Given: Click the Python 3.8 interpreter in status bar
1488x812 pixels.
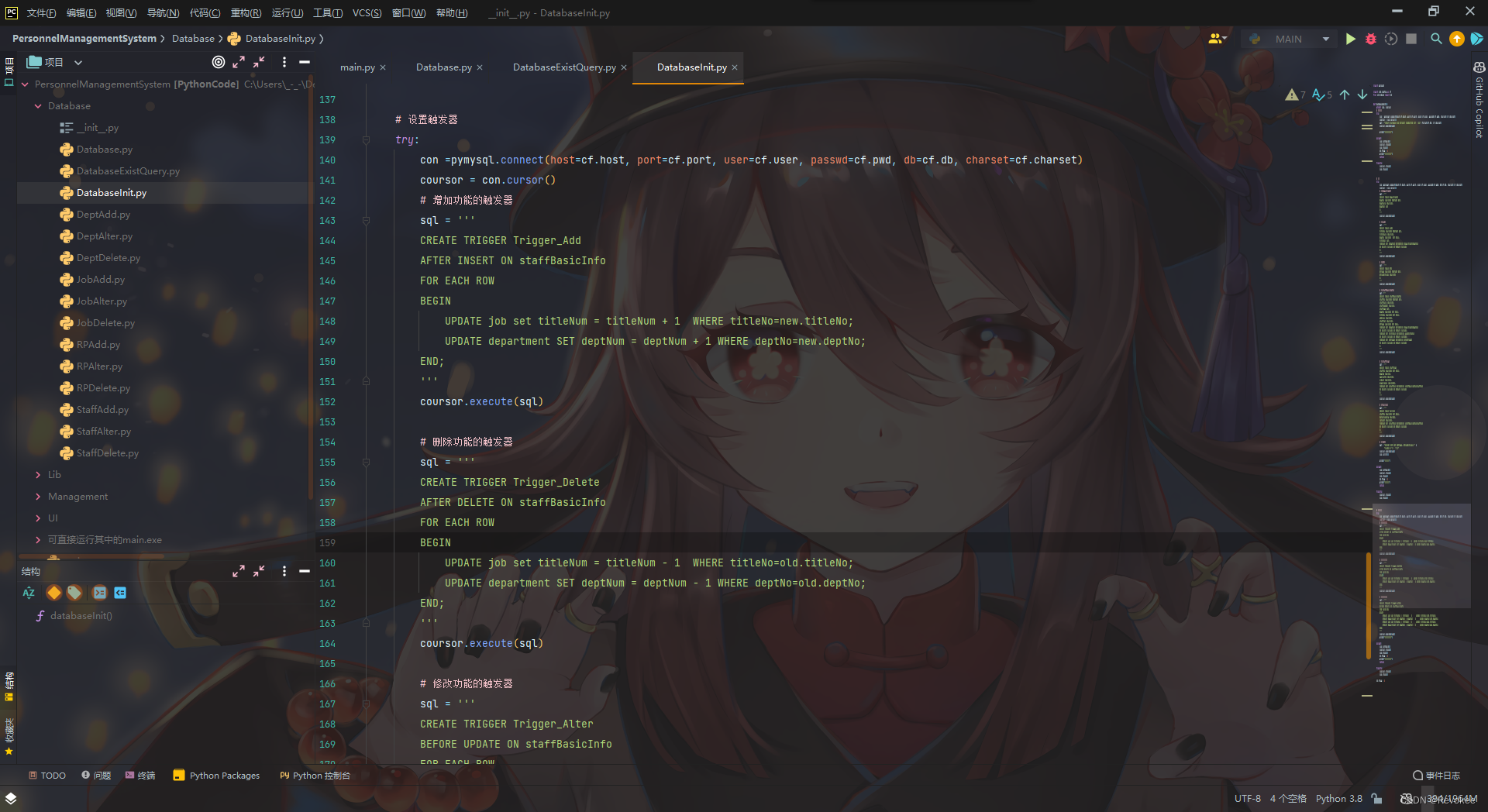Looking at the screenshot, I should coord(1338,798).
